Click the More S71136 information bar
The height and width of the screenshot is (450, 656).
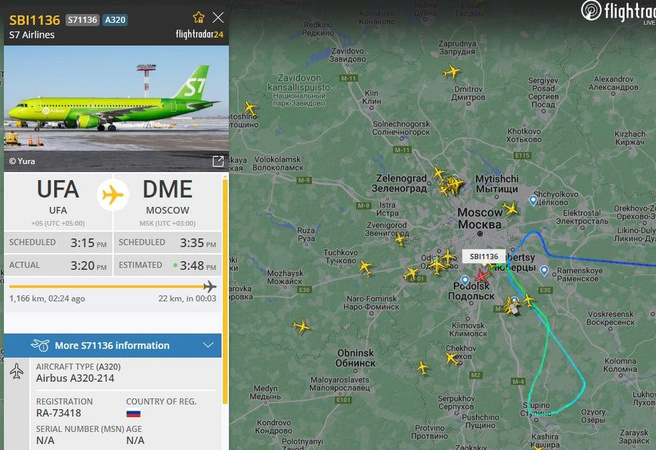tap(113, 345)
